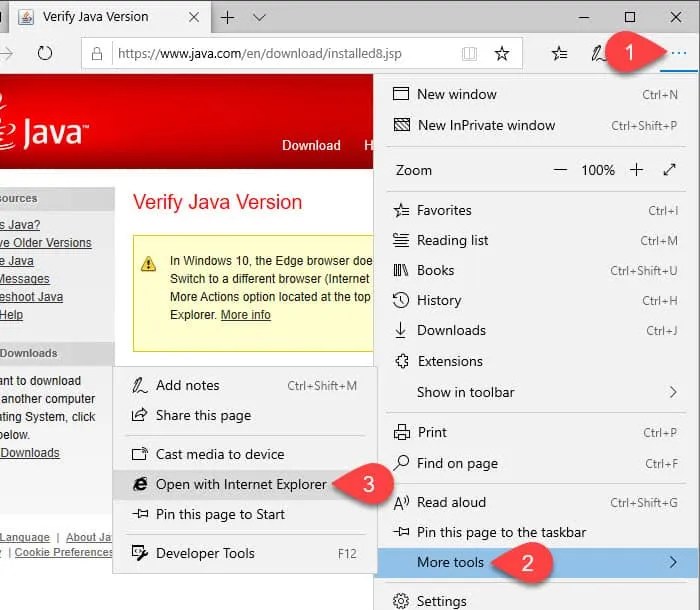700x610 pixels.
Task: Click the Refresh page icon
Action: pos(45,54)
